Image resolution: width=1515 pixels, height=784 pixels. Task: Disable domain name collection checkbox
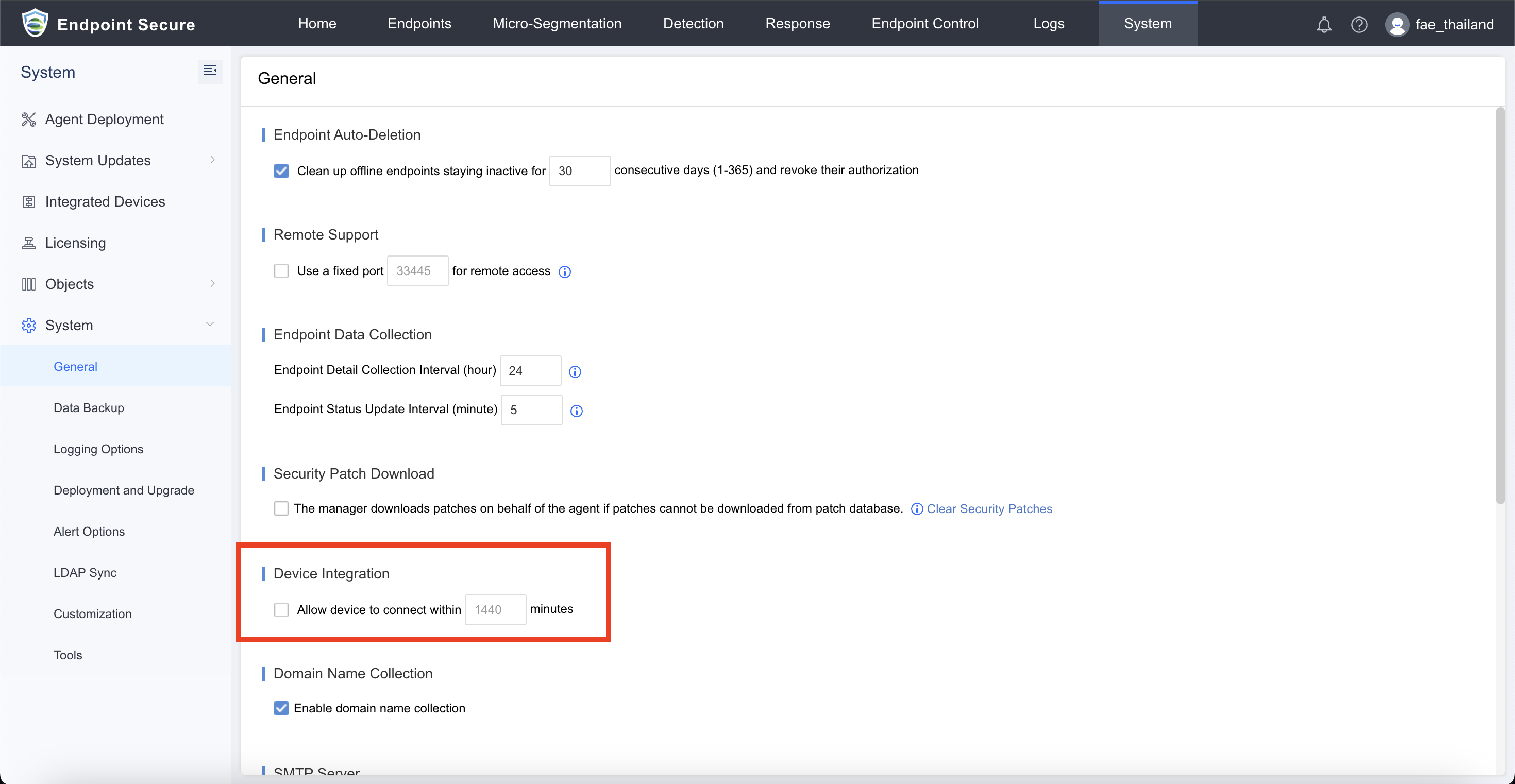click(281, 708)
